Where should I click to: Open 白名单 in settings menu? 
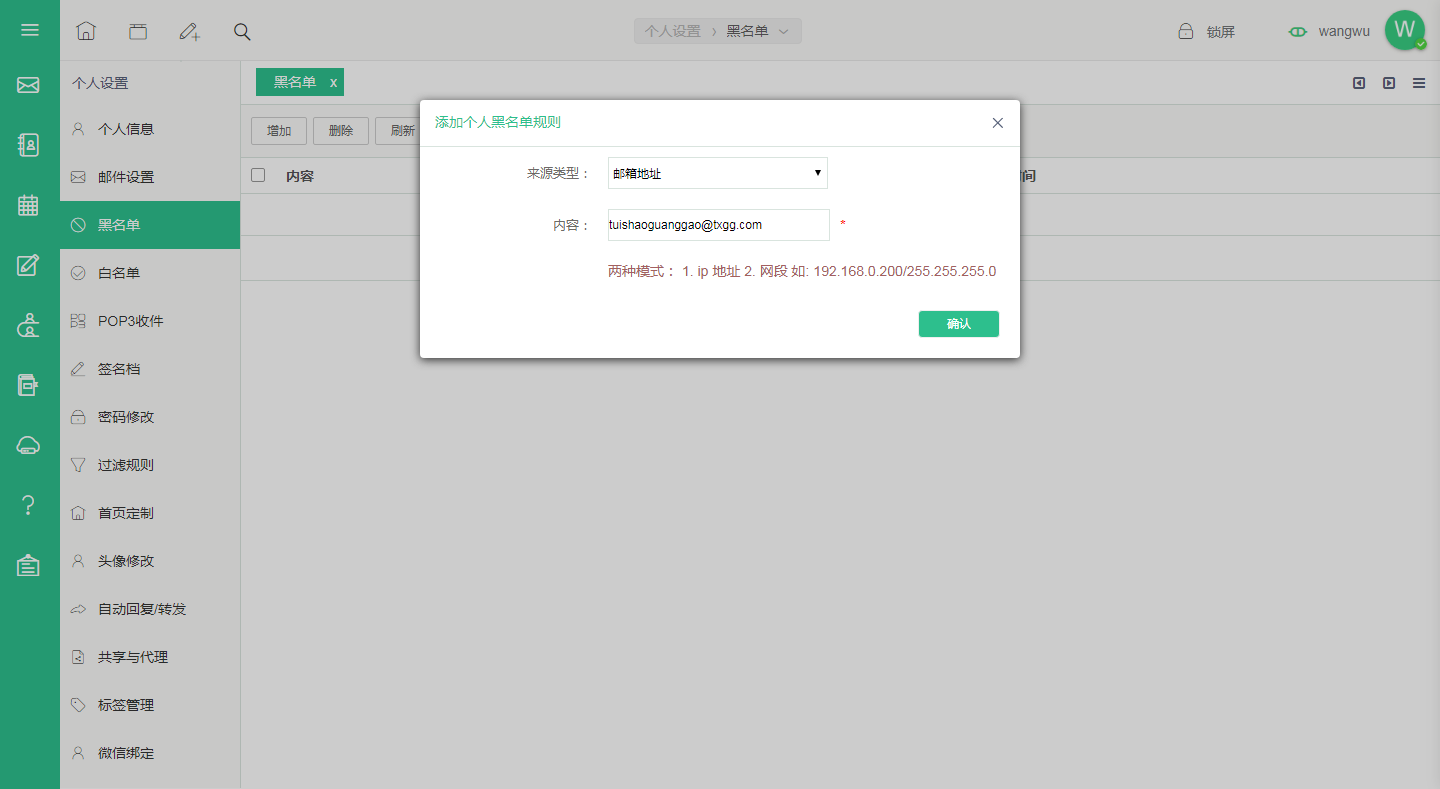tap(150, 273)
